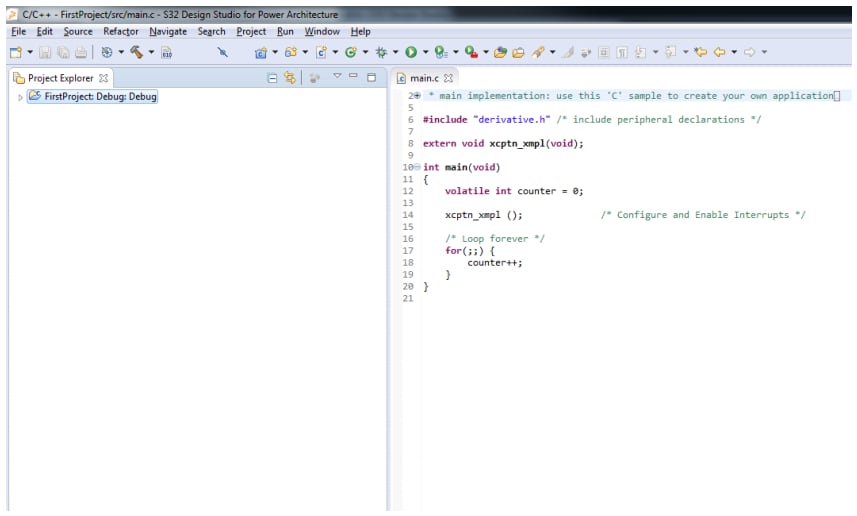The image size is (857, 516).
Task: Click Collapse All in Project Explorer
Action: 274,78
